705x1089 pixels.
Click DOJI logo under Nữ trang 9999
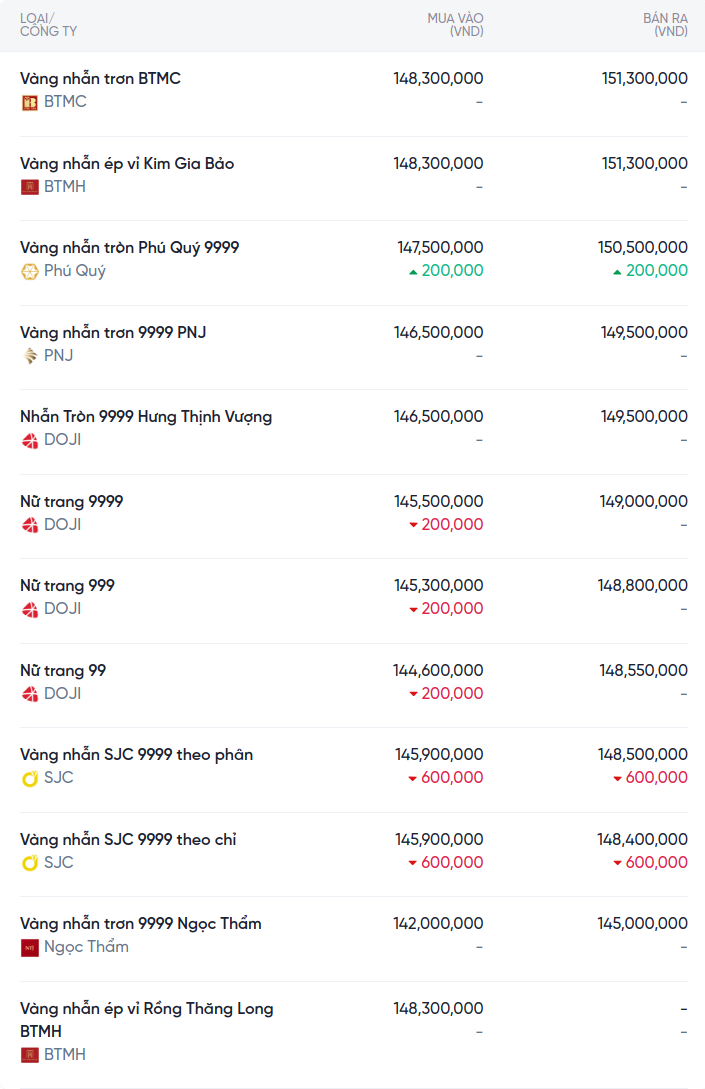(x=30, y=525)
